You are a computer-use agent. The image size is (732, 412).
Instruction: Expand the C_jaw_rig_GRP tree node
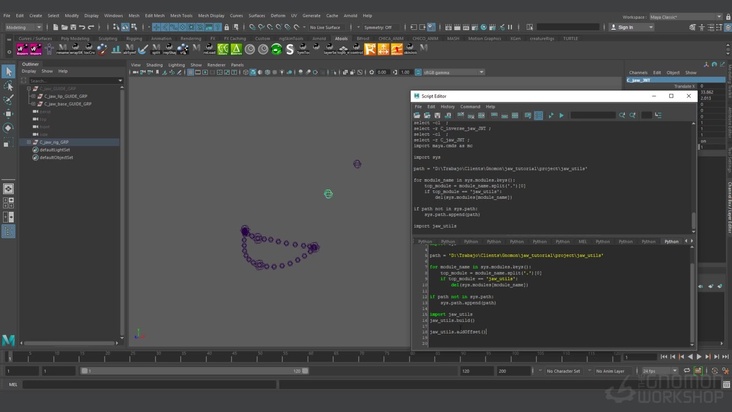(27, 142)
